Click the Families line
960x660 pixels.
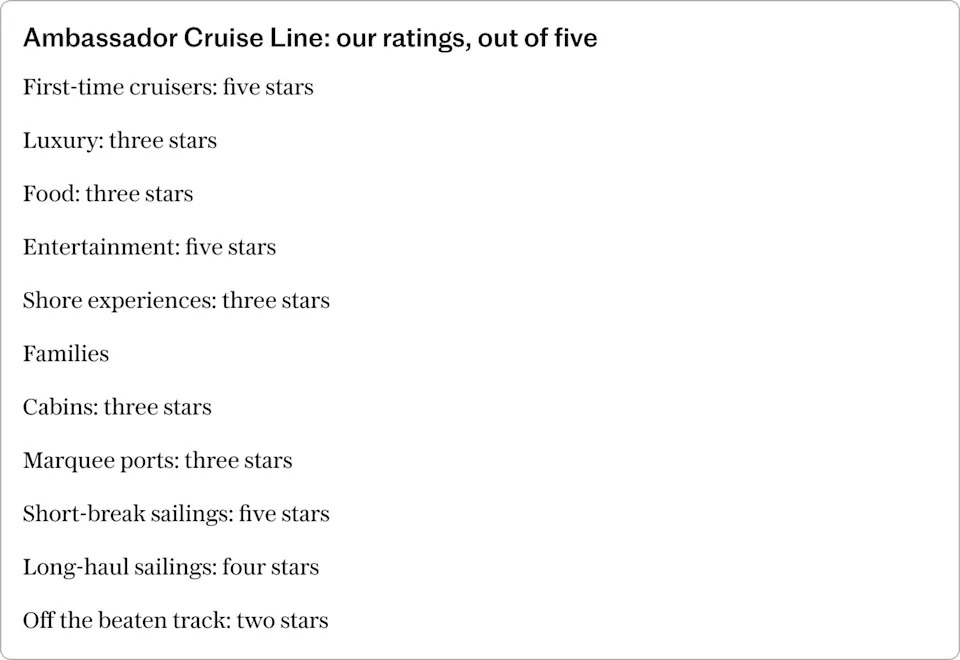[66, 354]
